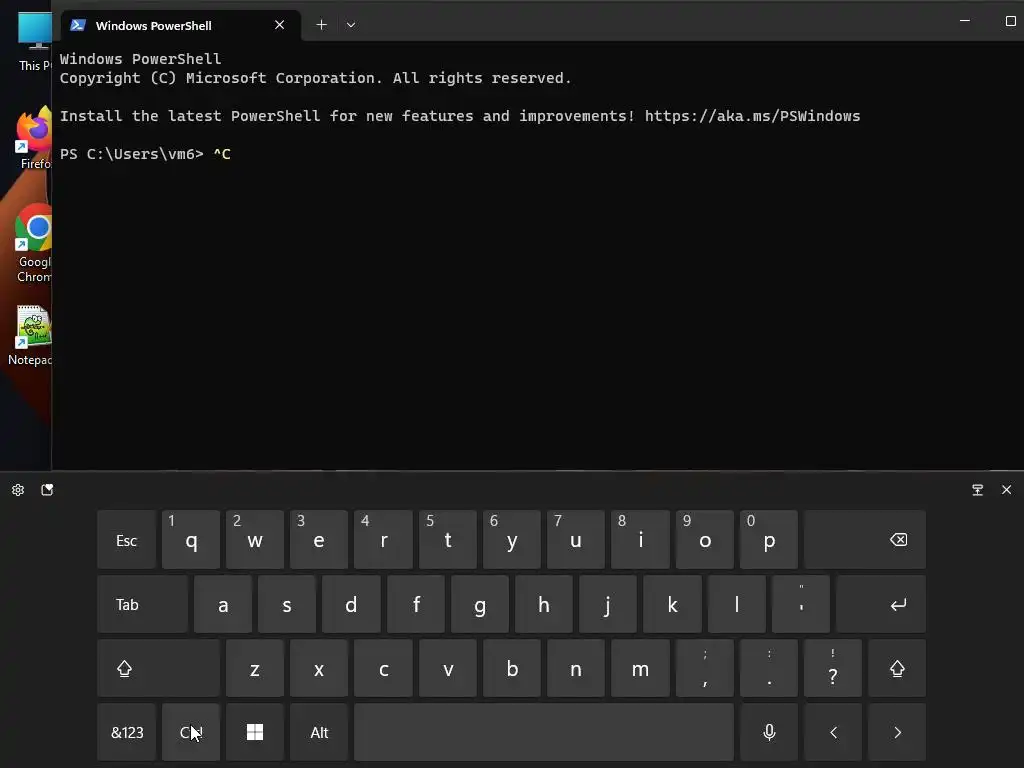Tap the comma/semicolon key
Screen dimensions: 1024x768
(705, 668)
